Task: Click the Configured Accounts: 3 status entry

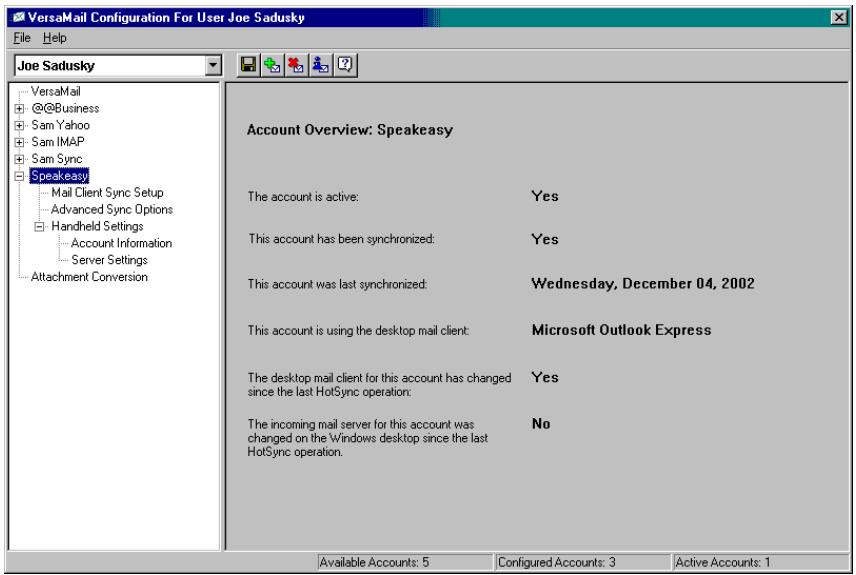Action: (582, 562)
